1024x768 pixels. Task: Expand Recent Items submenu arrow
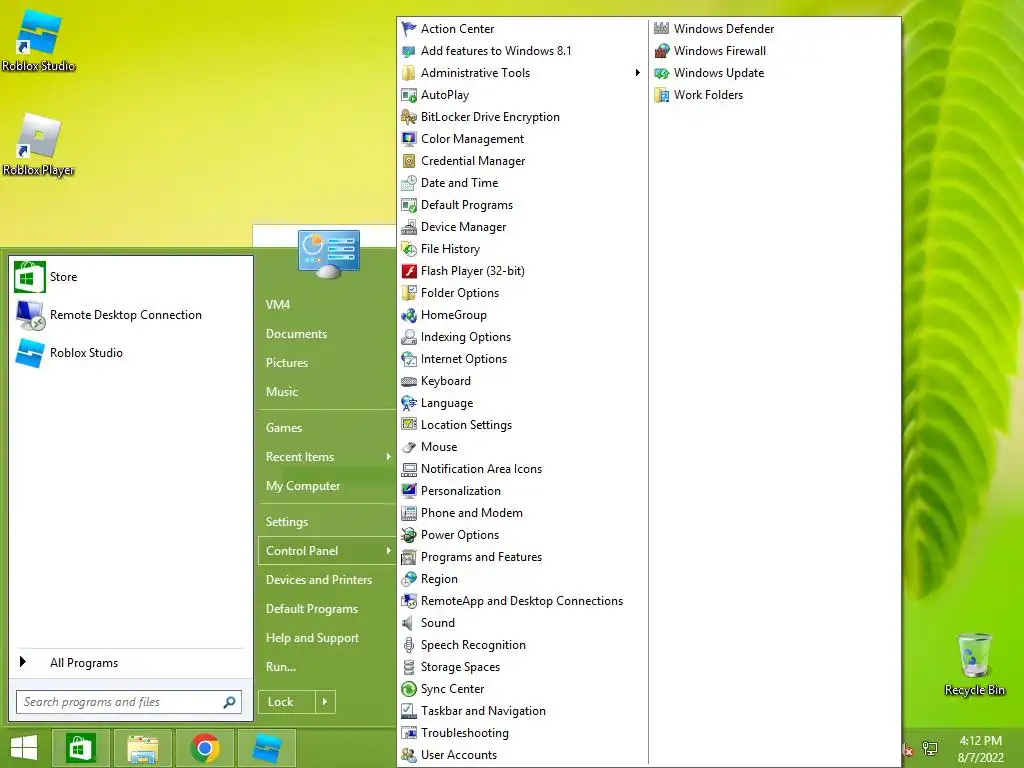click(x=388, y=456)
